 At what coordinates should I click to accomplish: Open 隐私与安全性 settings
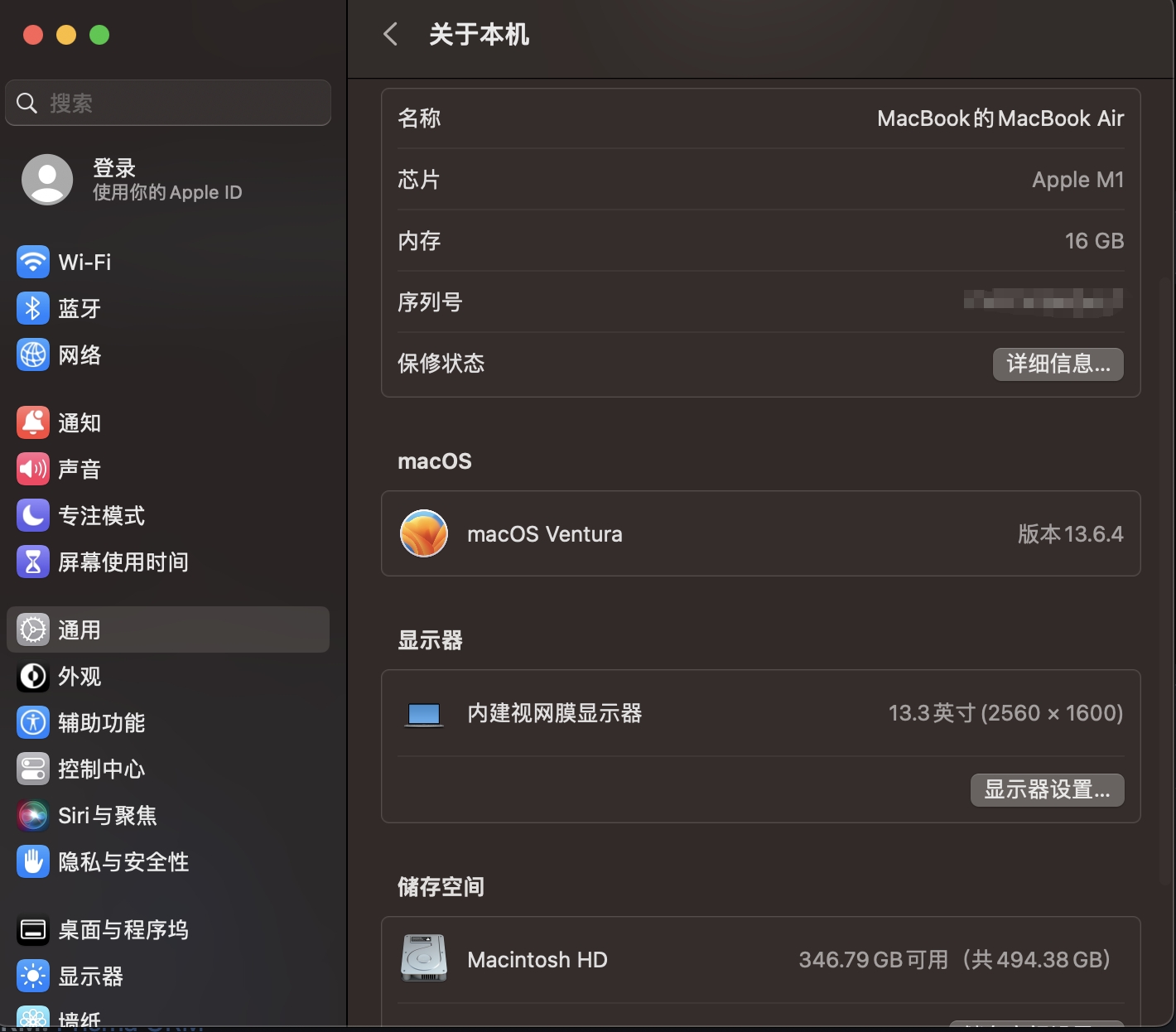[123, 861]
